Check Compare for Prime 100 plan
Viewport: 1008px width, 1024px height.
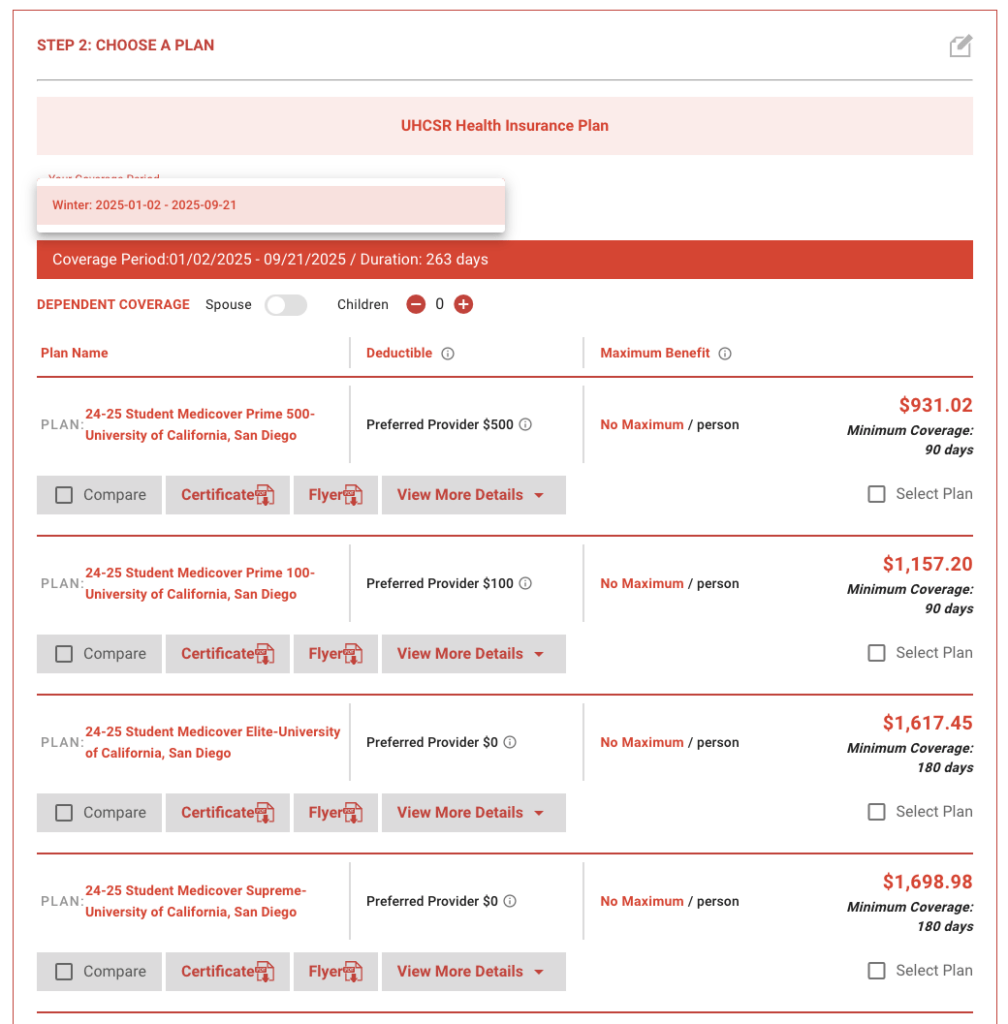click(64, 654)
